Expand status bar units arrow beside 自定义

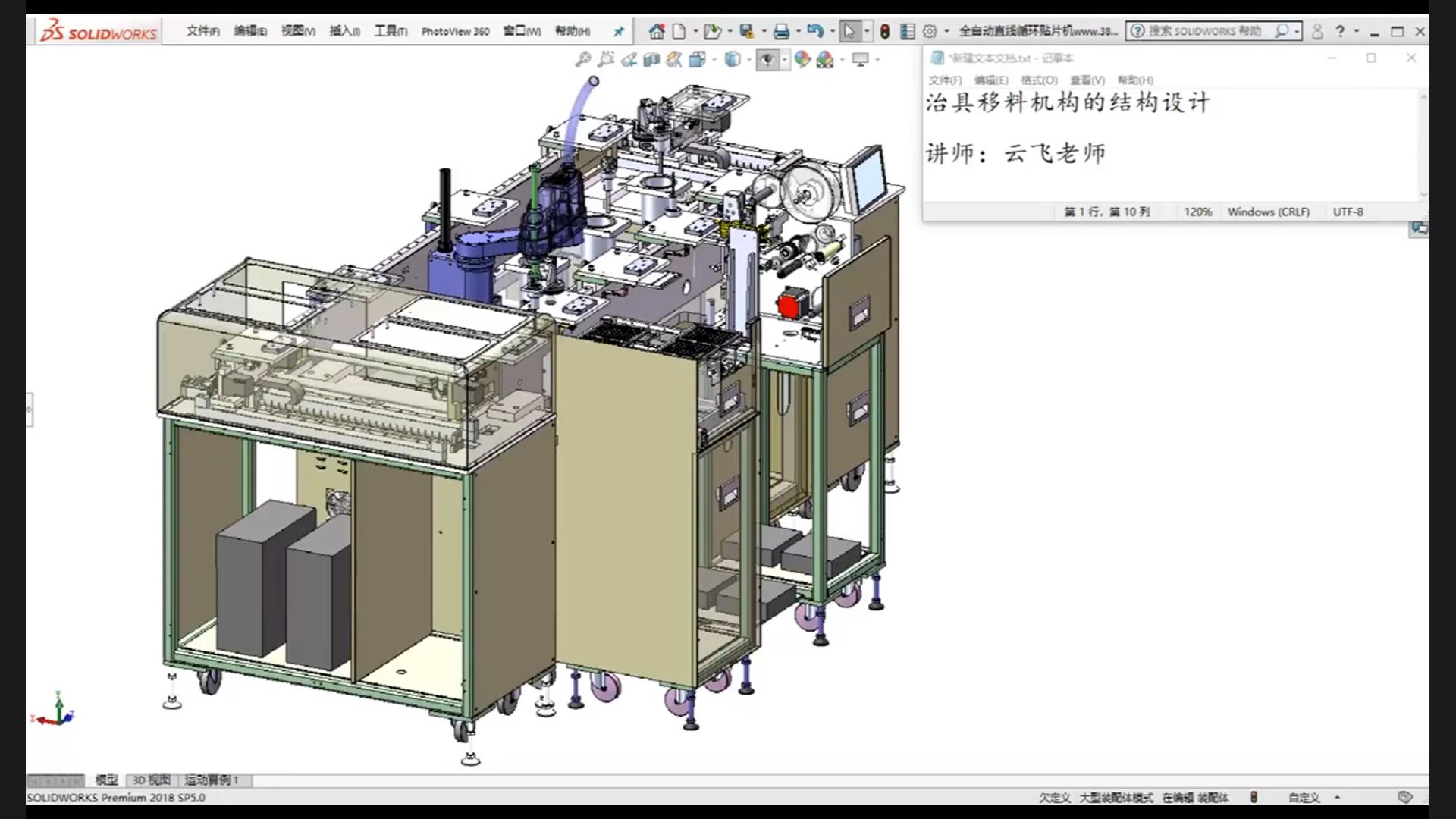[x=1337, y=797]
